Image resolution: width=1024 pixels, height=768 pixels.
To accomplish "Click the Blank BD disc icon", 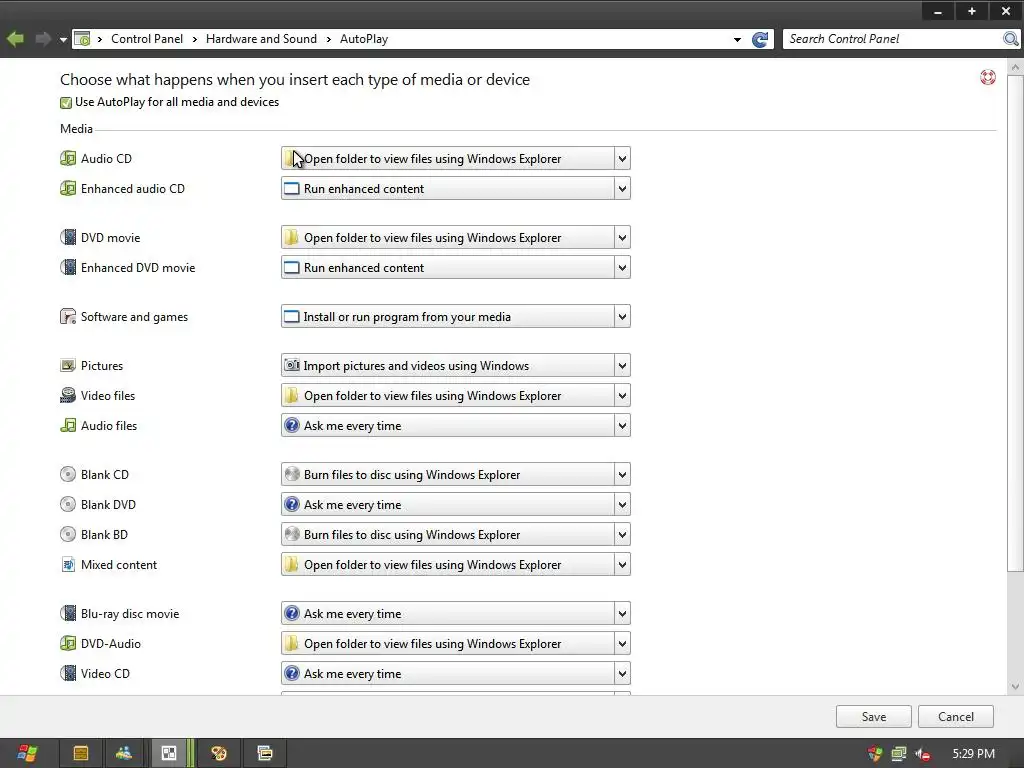I will tap(68, 535).
